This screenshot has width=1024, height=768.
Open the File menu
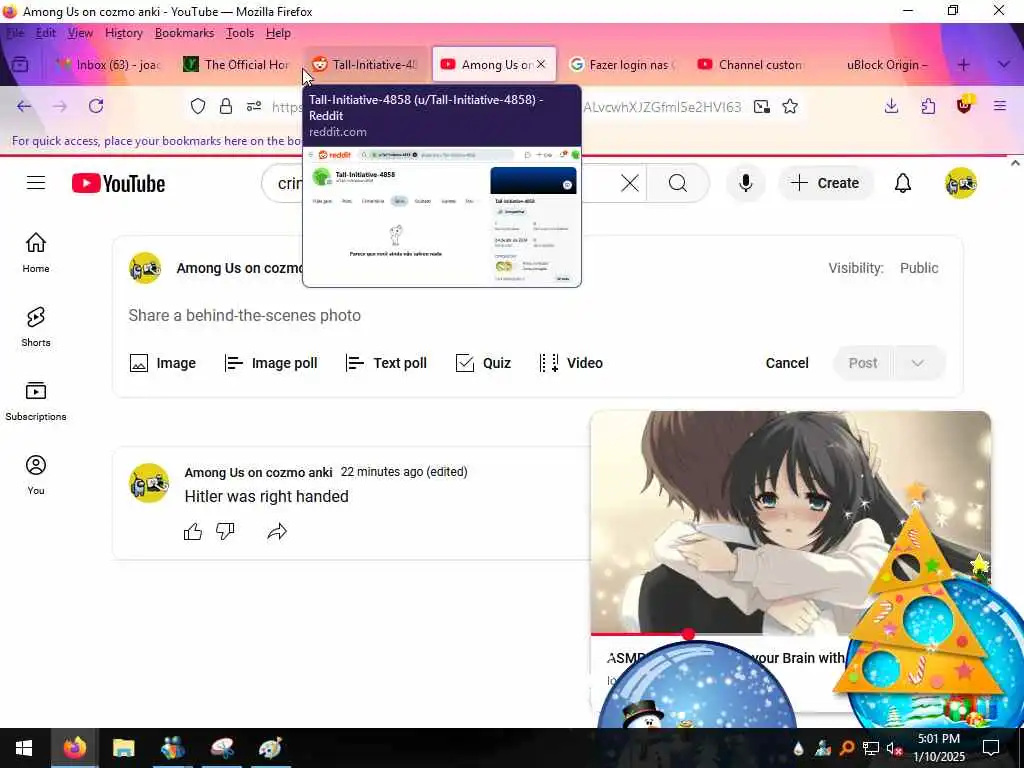(x=15, y=33)
